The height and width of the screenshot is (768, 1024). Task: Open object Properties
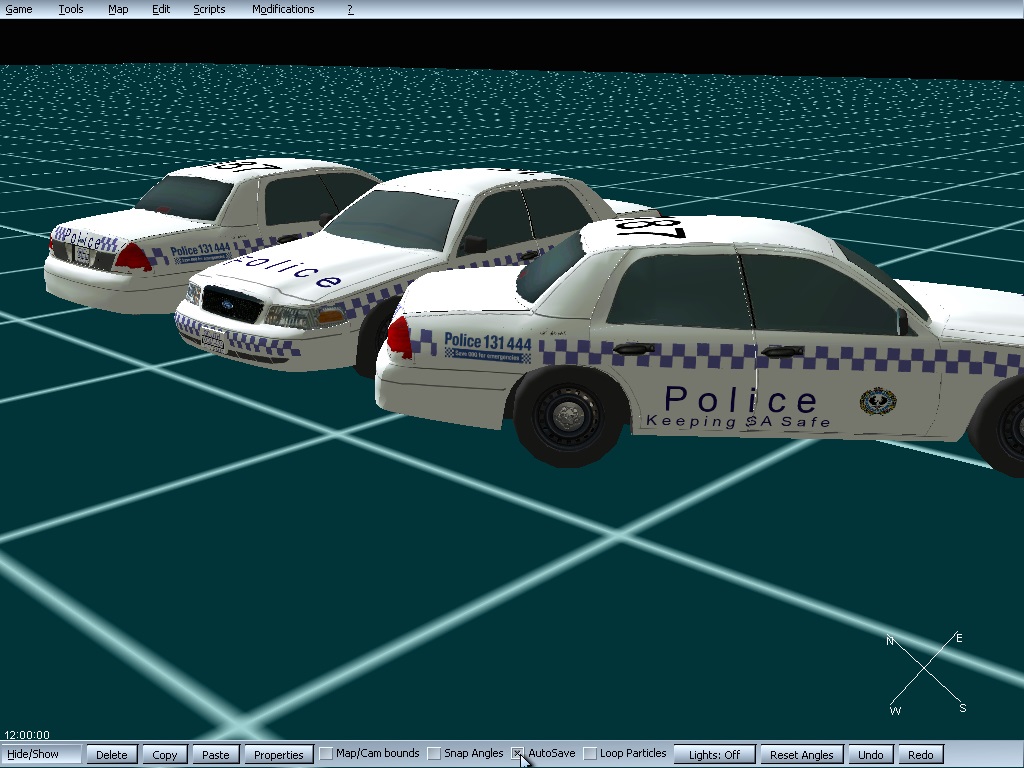(279, 754)
